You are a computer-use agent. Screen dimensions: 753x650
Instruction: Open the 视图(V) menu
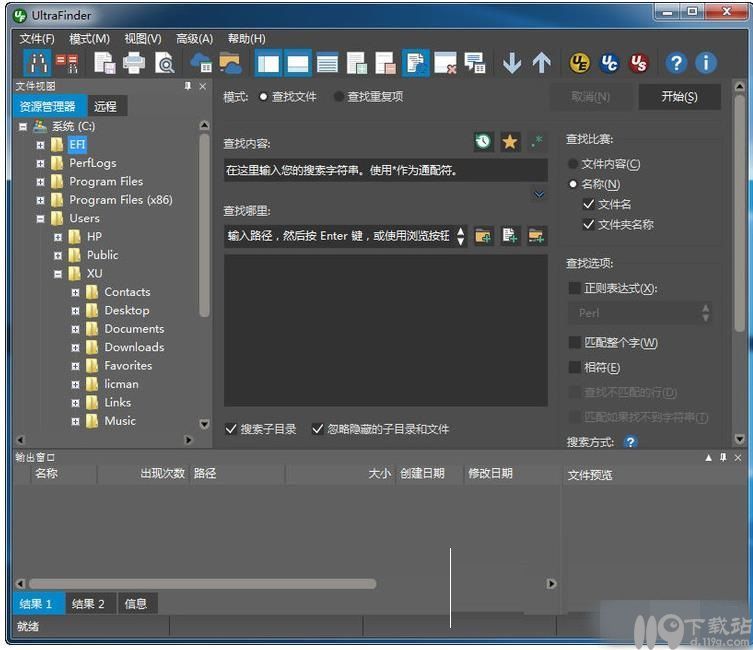coord(143,38)
